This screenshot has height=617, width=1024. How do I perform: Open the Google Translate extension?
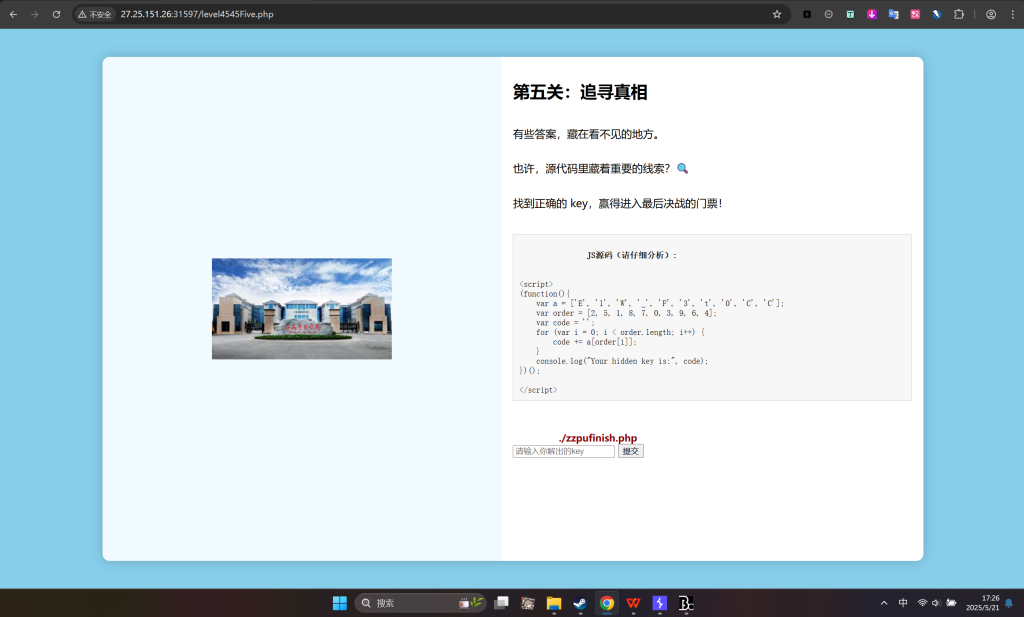893,14
